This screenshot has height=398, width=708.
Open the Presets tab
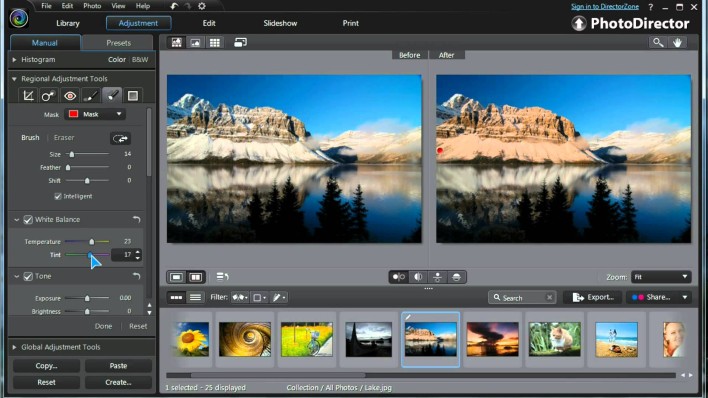coord(118,43)
